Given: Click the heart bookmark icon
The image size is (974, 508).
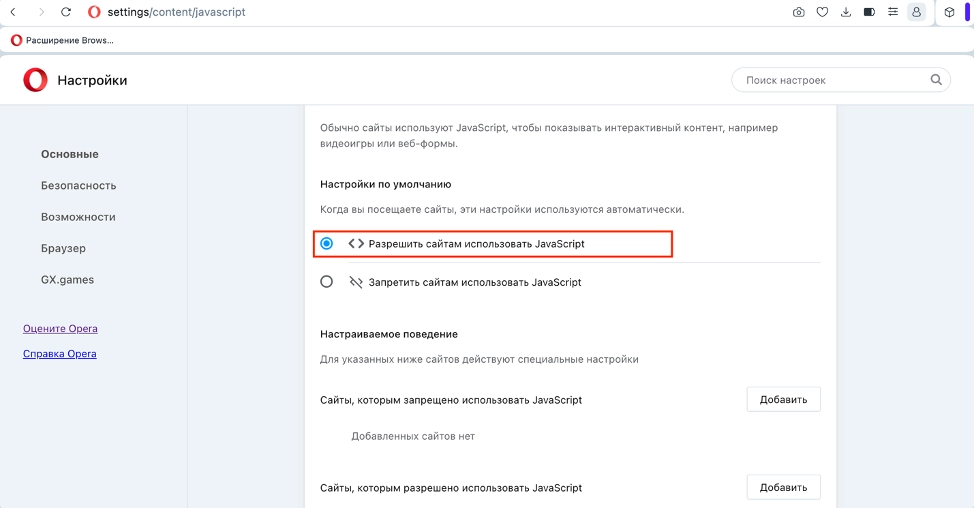Looking at the screenshot, I should (822, 12).
